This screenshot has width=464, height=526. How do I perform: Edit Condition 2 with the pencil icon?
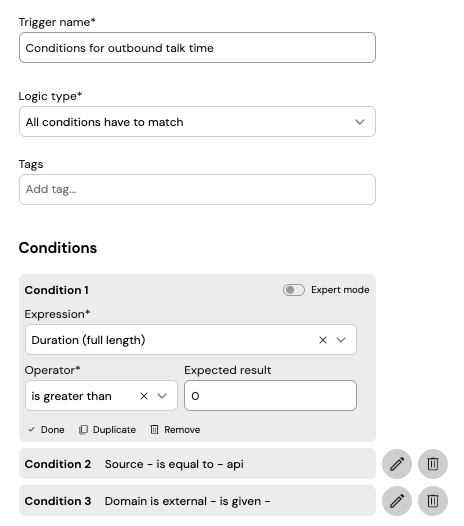click(397, 464)
